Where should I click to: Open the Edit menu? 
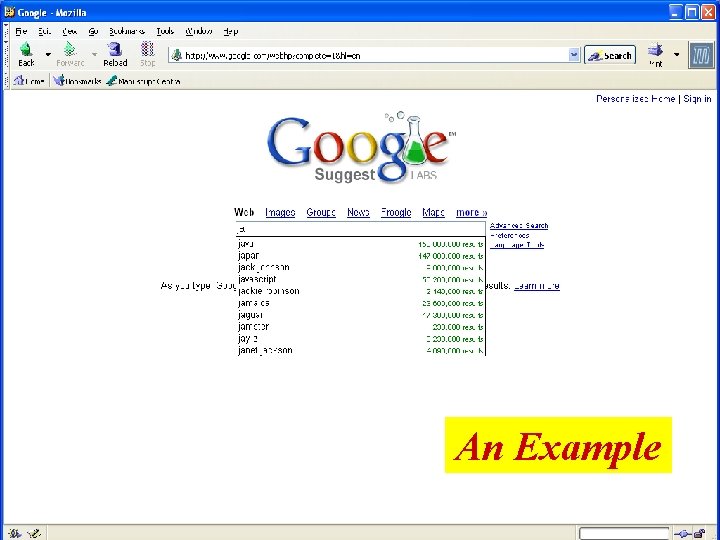coord(44,31)
